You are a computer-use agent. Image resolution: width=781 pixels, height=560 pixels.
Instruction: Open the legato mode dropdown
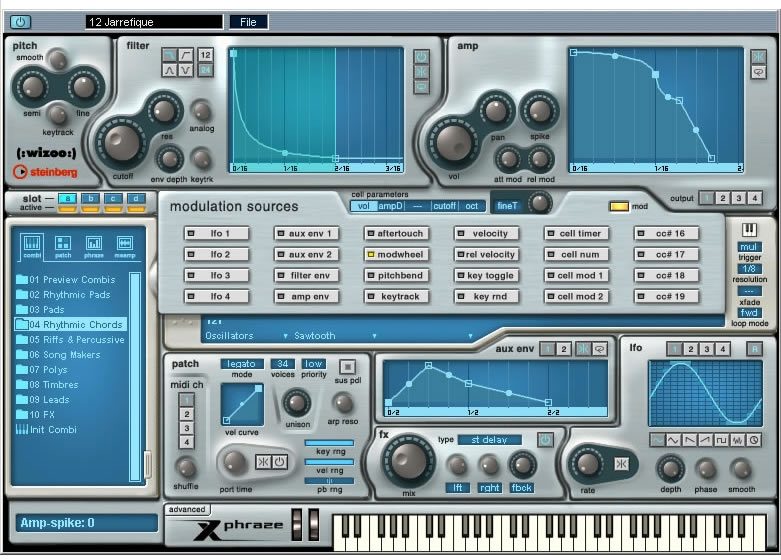pos(242,364)
